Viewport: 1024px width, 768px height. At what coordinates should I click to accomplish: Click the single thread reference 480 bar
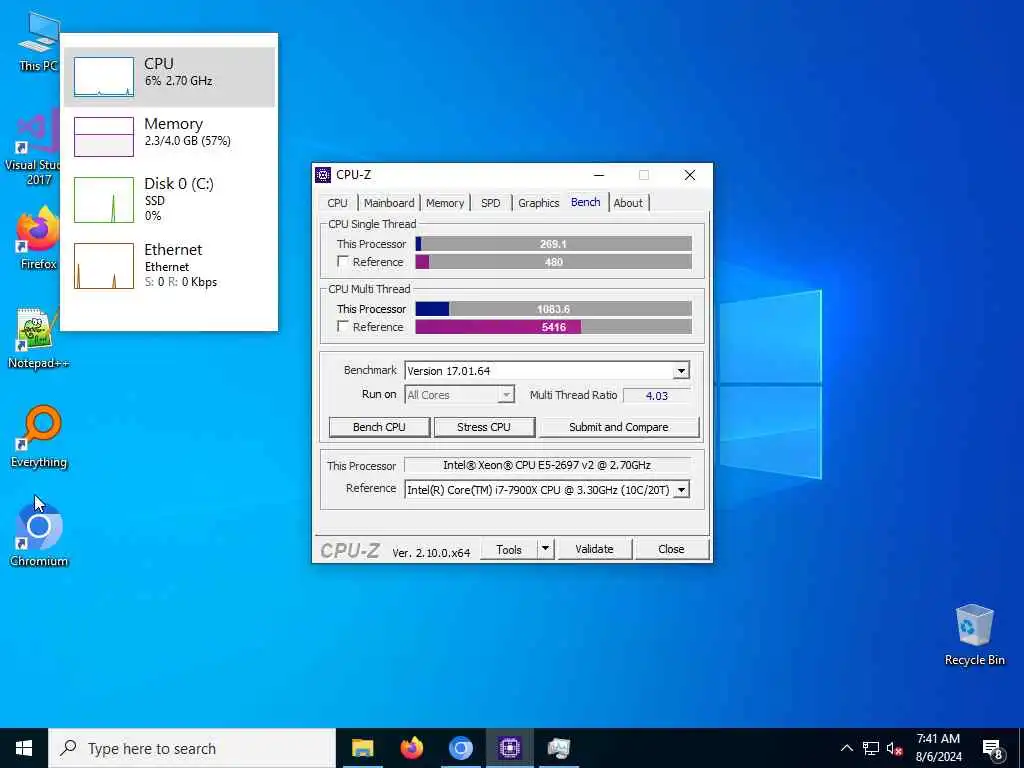point(554,262)
